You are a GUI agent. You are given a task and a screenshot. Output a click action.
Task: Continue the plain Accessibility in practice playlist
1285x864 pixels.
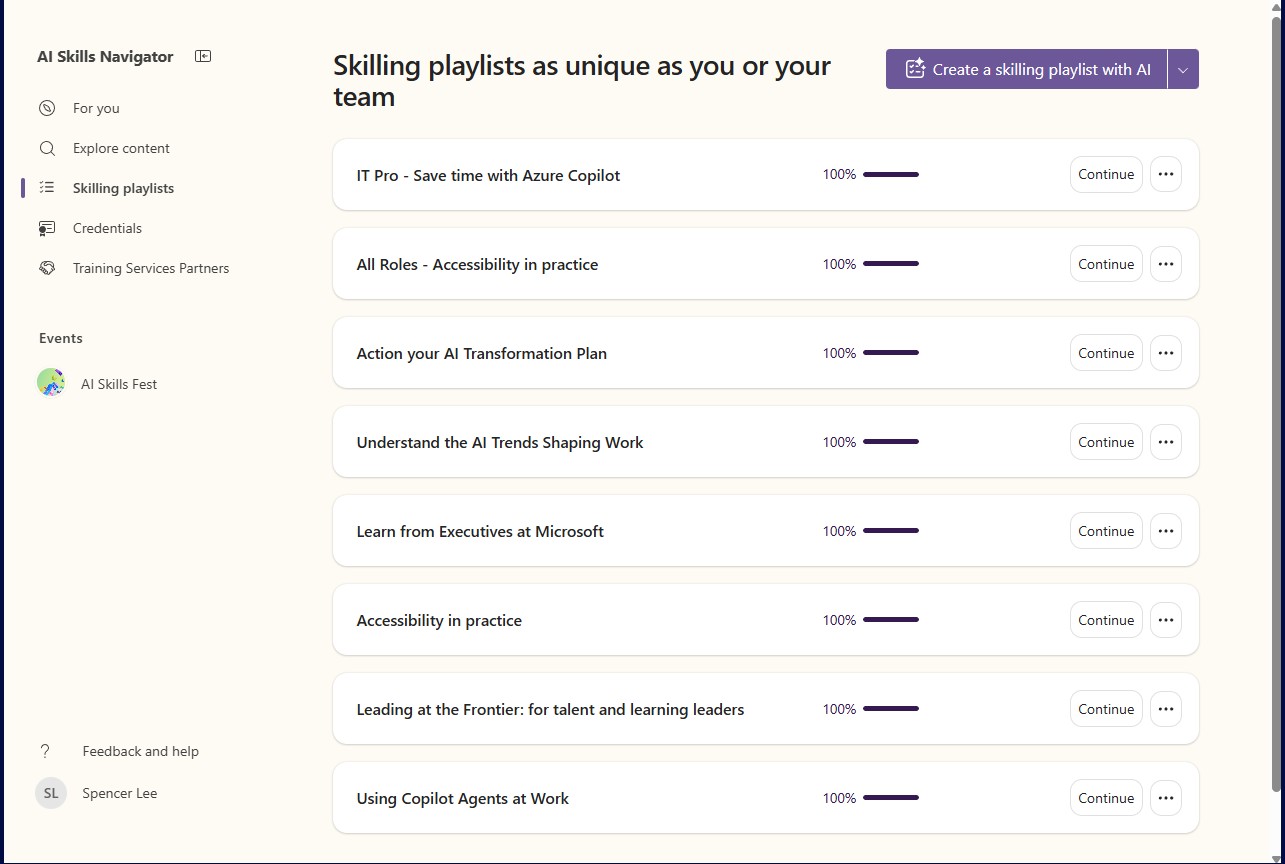pyautogui.click(x=1106, y=620)
